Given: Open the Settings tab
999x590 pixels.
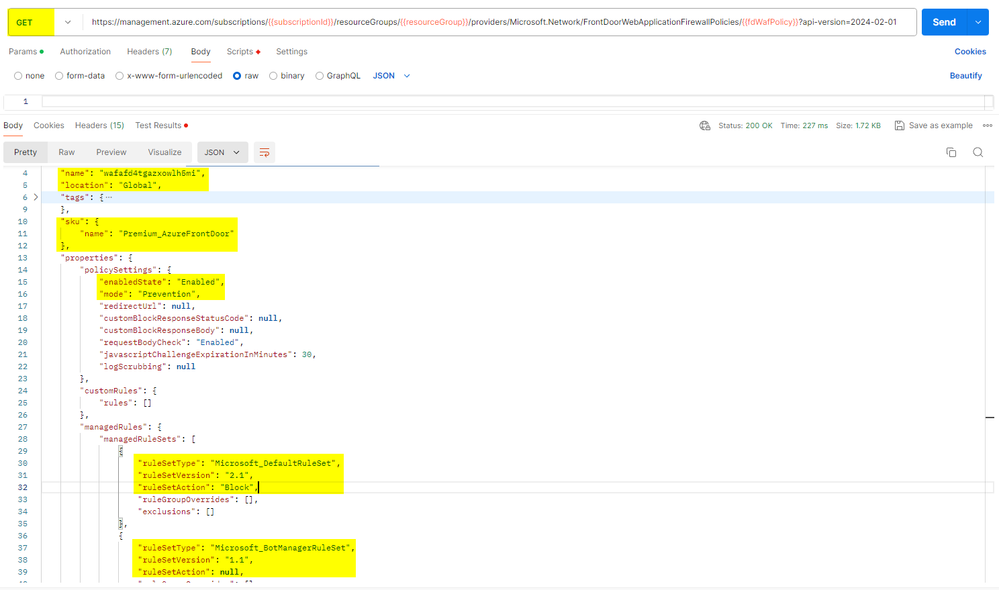Looking at the screenshot, I should tap(292, 52).
